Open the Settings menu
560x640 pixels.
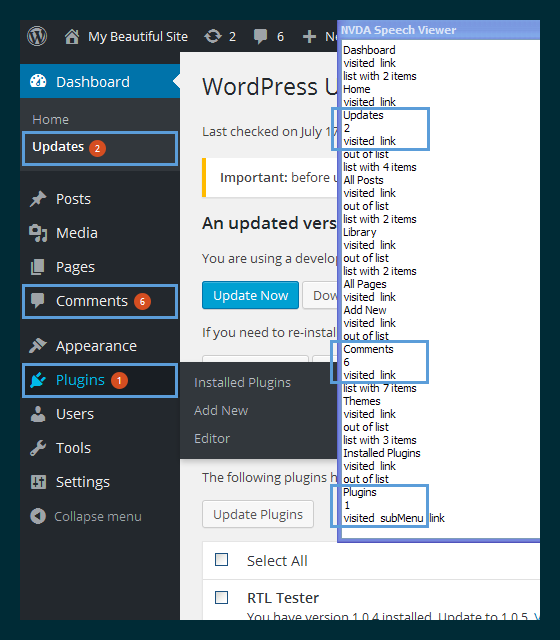pos(83,482)
